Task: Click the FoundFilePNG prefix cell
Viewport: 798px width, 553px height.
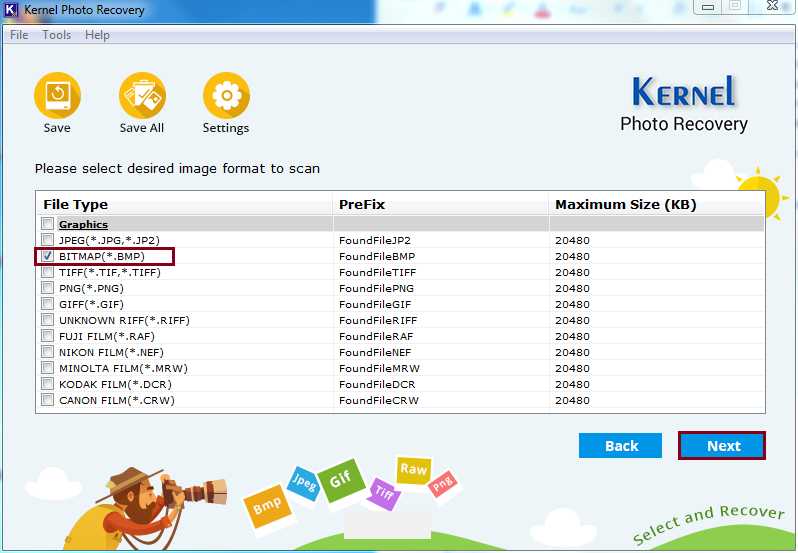Action: (x=376, y=288)
